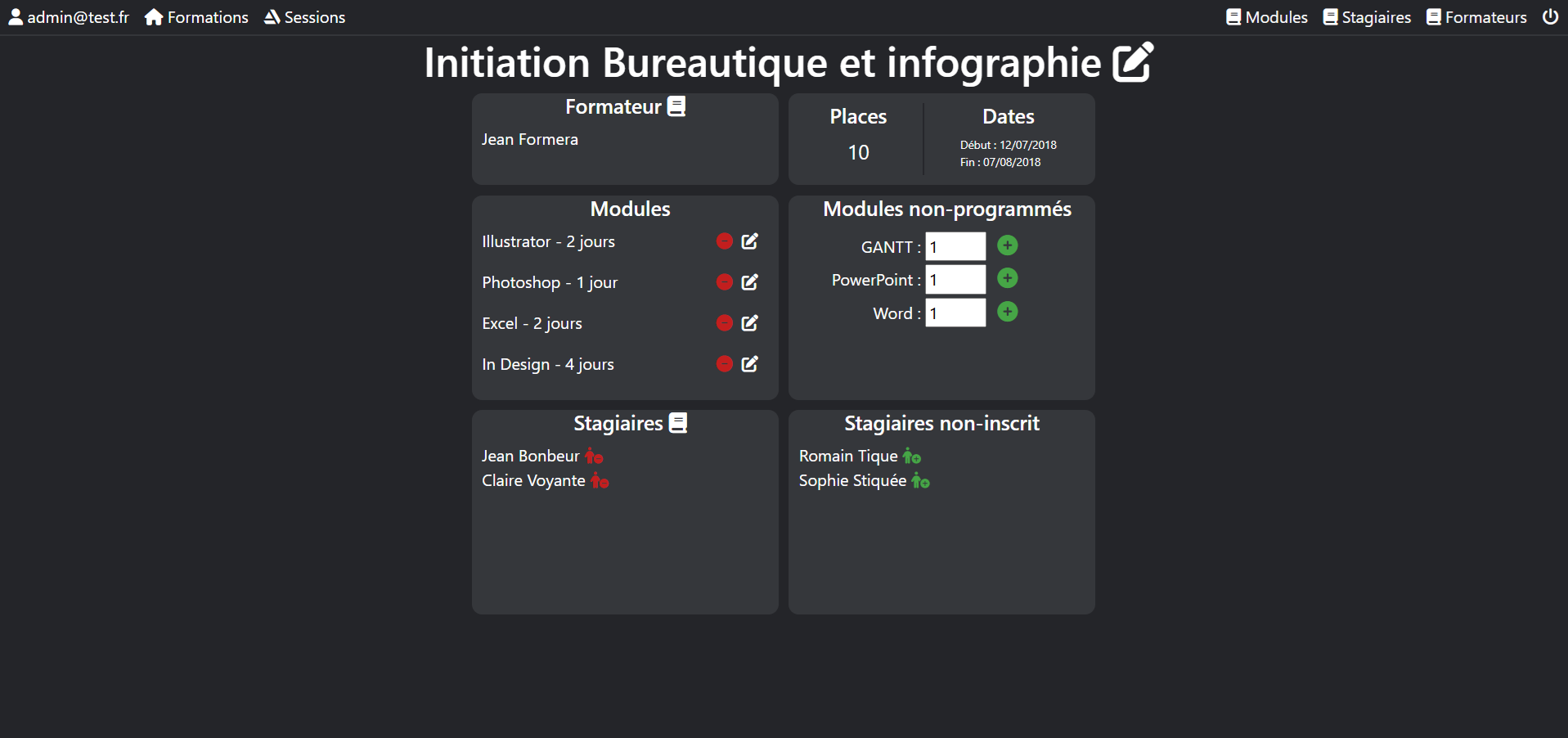Open the Formateur list icon
This screenshot has height=738, width=1568.
click(676, 105)
